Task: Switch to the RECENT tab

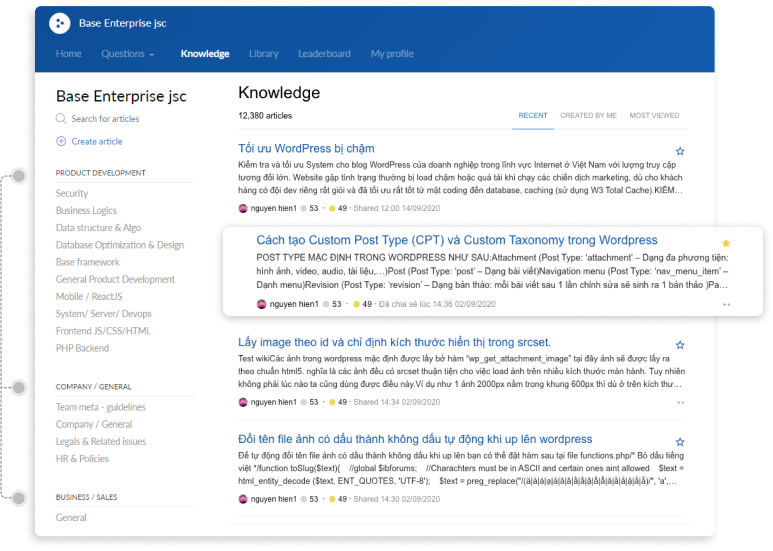Action: 533,115
